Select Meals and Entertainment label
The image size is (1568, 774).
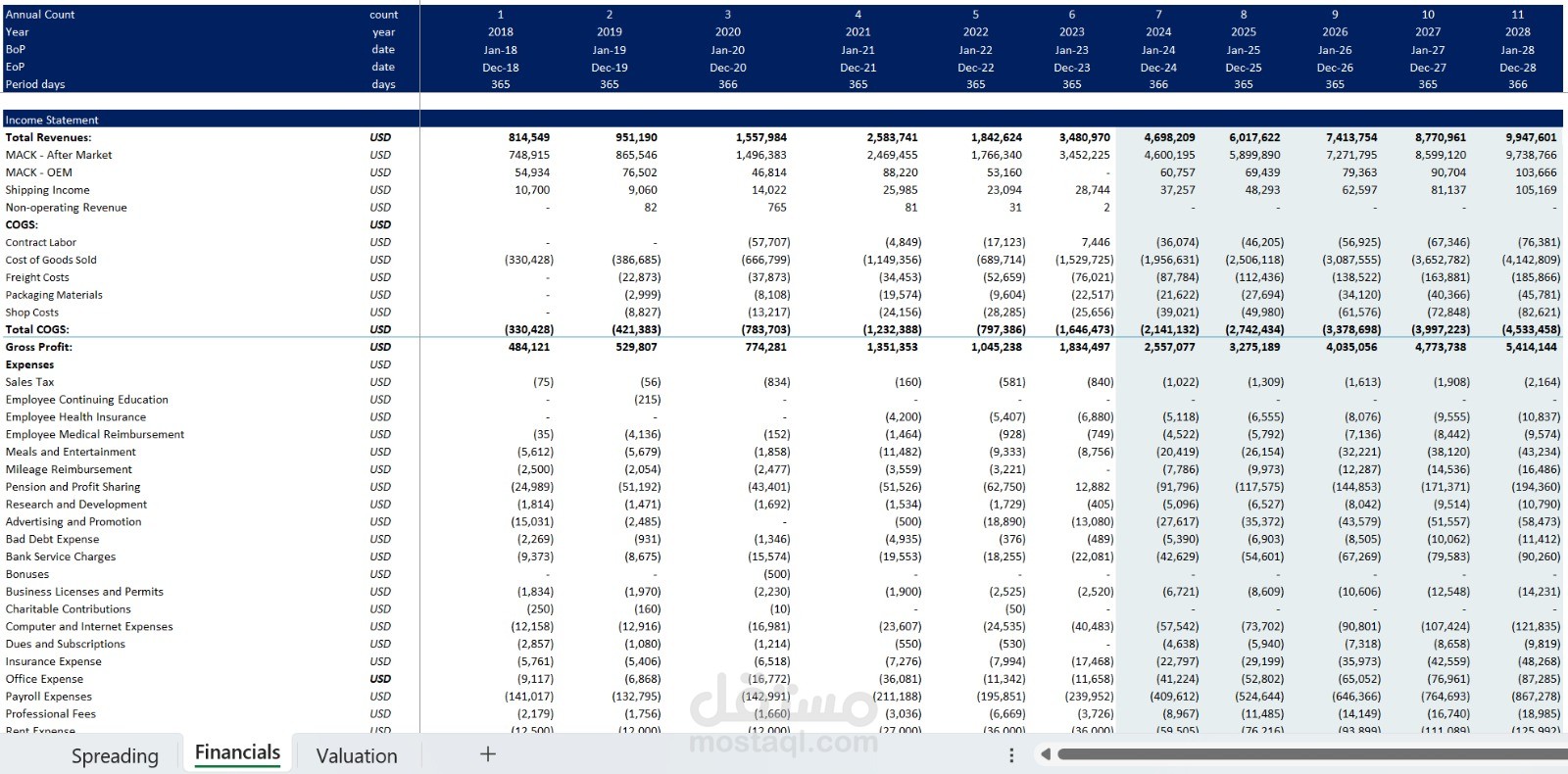tap(71, 452)
